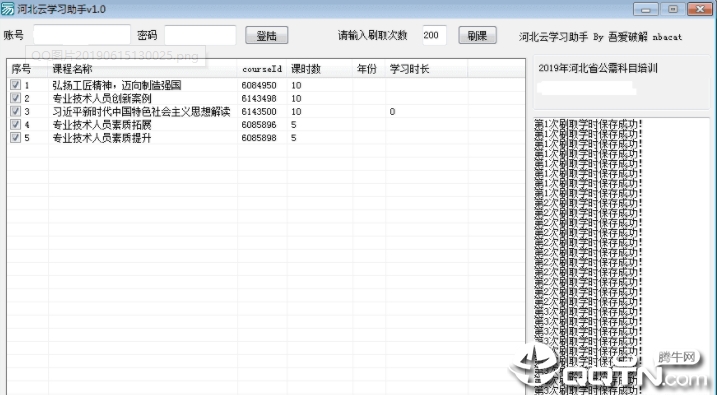
Task: Click the 刷取次数 field showing 200
Action: point(434,35)
